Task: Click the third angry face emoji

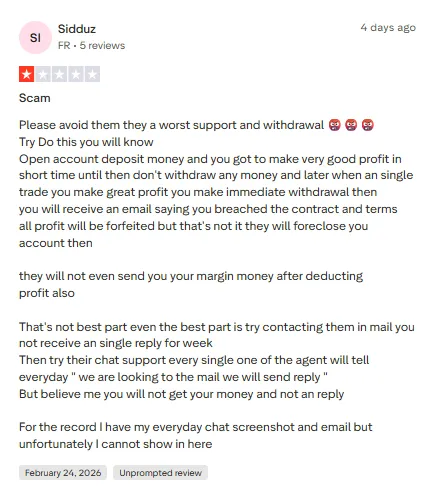Action: point(368,125)
